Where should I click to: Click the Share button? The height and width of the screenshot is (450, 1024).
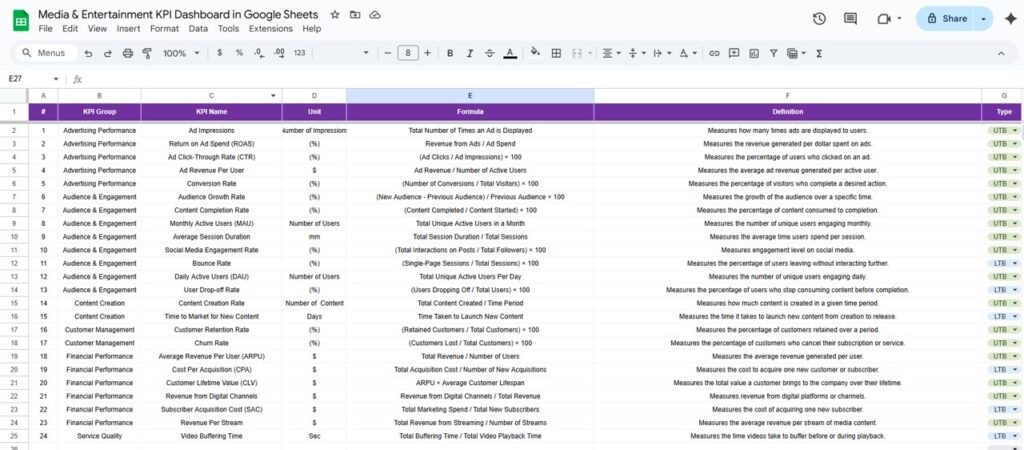click(946, 19)
